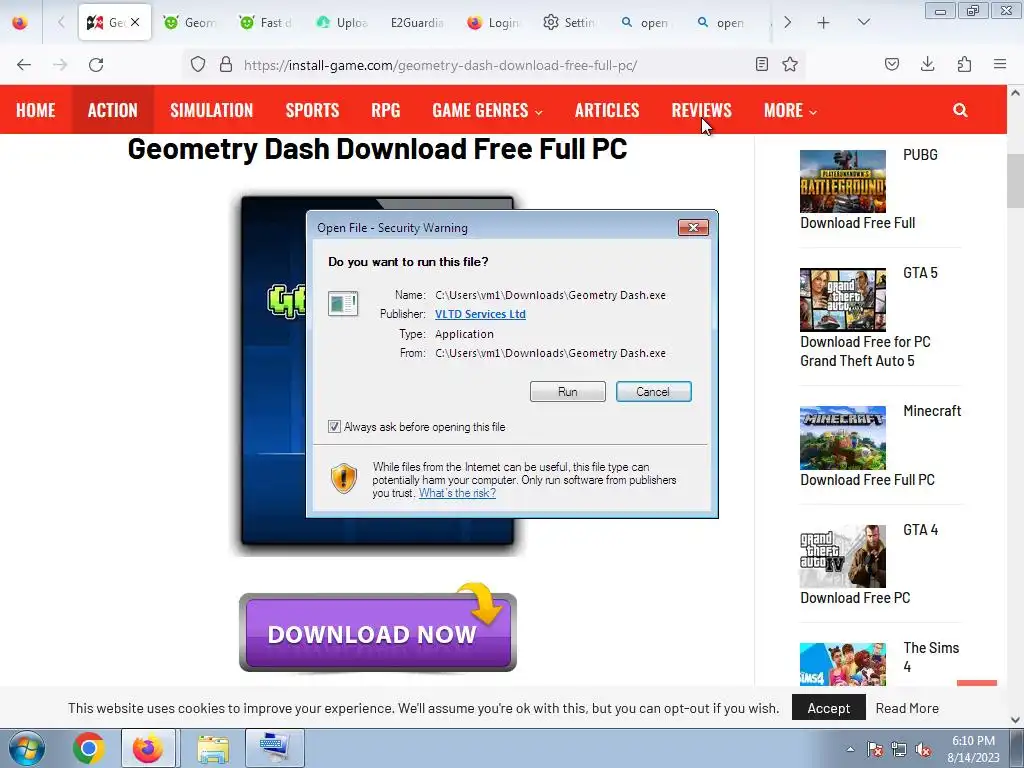The height and width of the screenshot is (768, 1024).
Task: Click Cancel in the security warning
Action: pos(653,392)
